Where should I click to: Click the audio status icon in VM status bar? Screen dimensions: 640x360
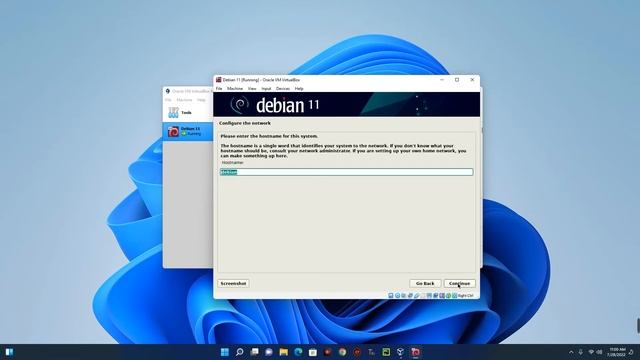[x=403, y=296]
